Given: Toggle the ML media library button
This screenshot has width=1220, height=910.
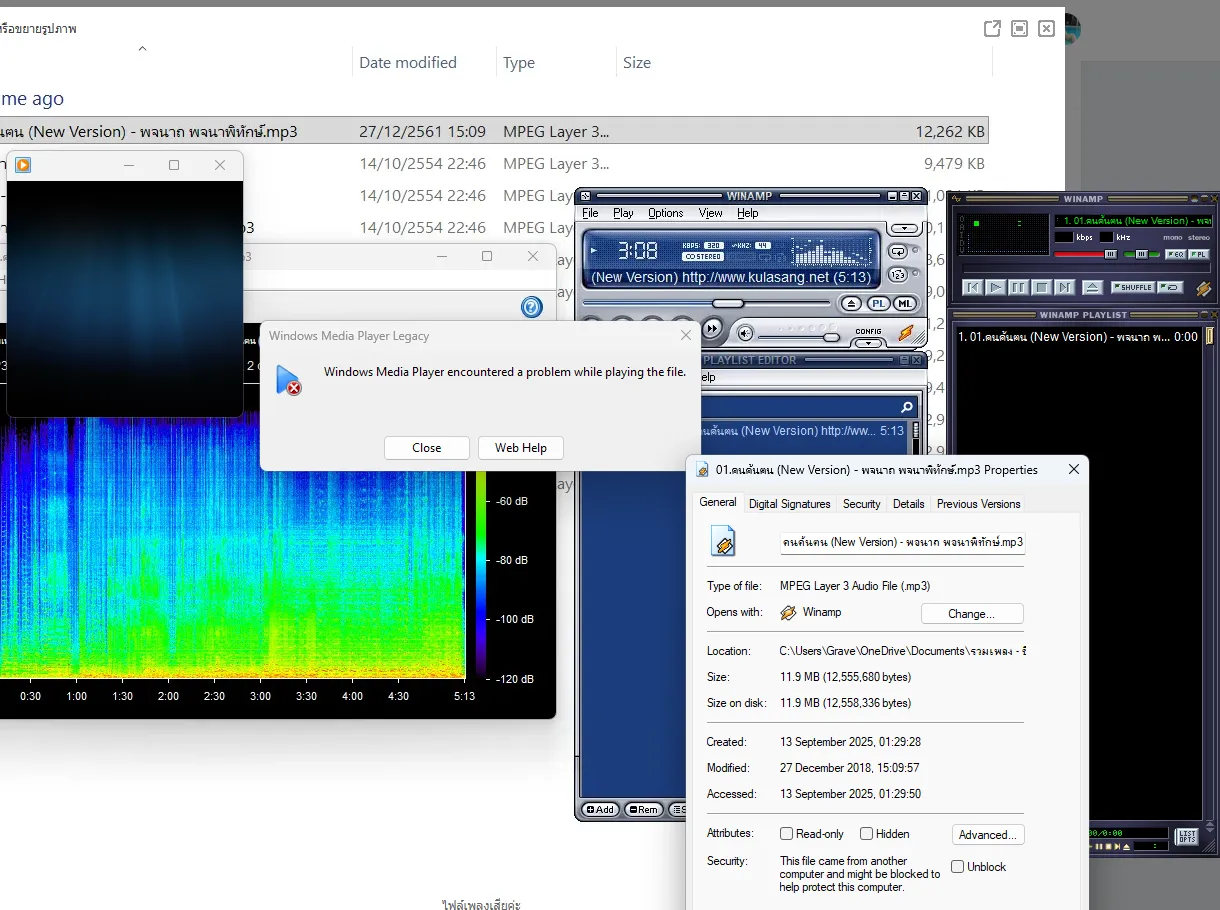Looking at the screenshot, I should click(x=905, y=303).
